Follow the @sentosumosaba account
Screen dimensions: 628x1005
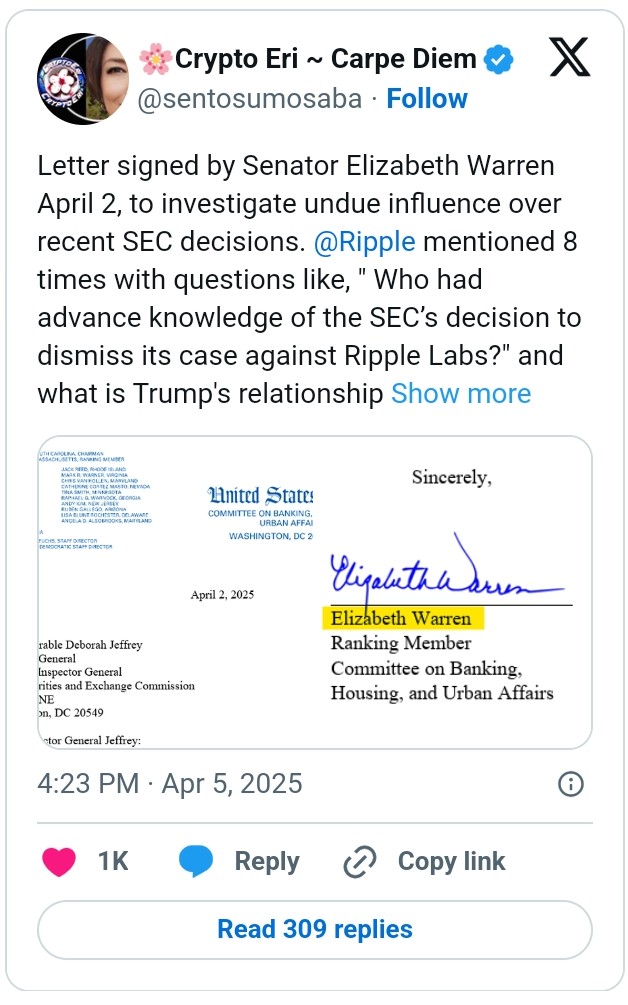pyautogui.click(x=427, y=99)
